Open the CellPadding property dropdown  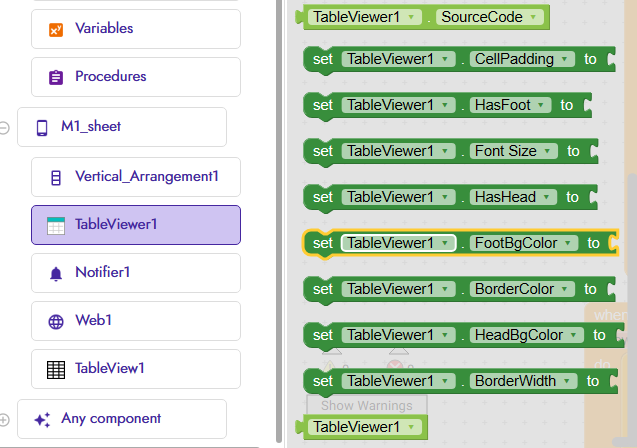(565, 59)
